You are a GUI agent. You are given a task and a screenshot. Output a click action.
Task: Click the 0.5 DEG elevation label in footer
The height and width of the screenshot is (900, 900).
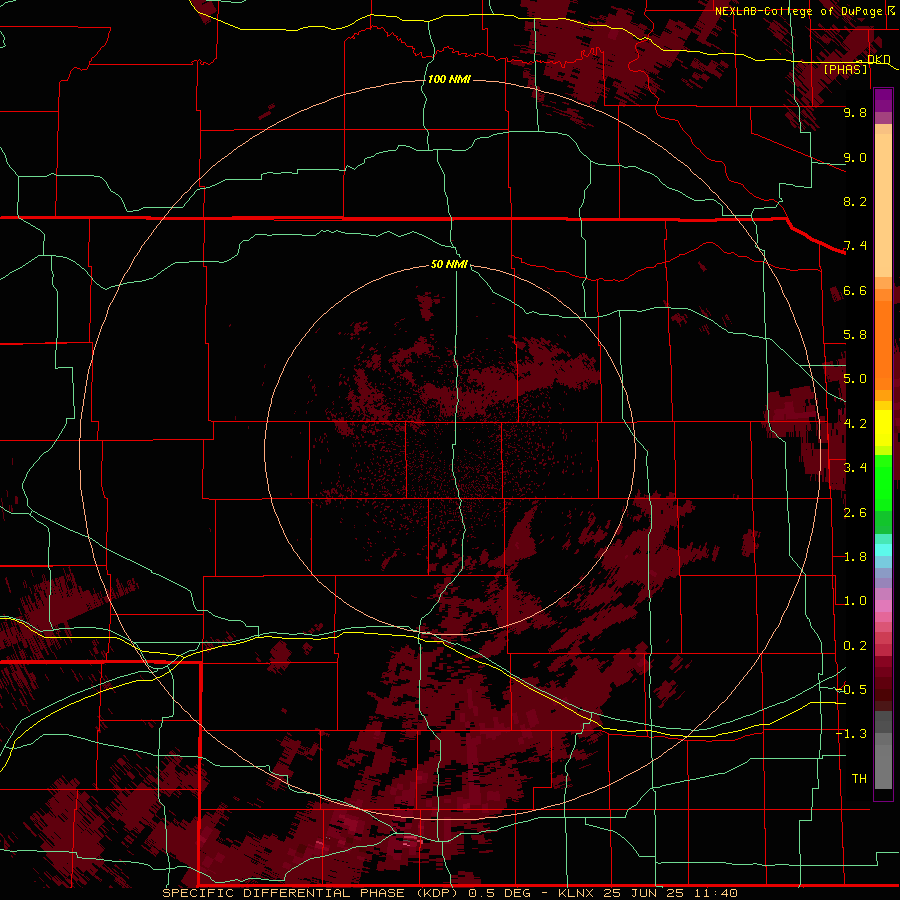click(499, 893)
